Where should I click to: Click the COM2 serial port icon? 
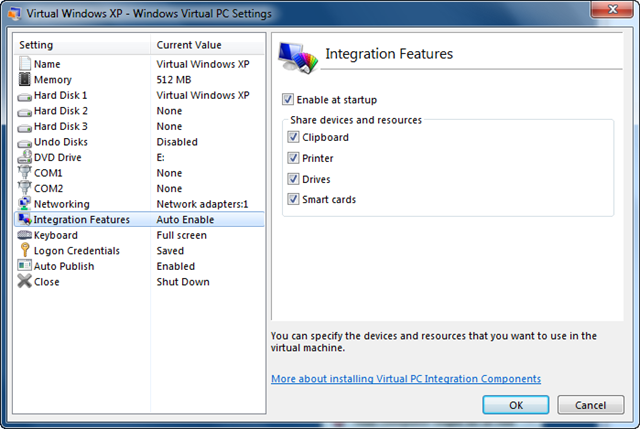pos(24,188)
